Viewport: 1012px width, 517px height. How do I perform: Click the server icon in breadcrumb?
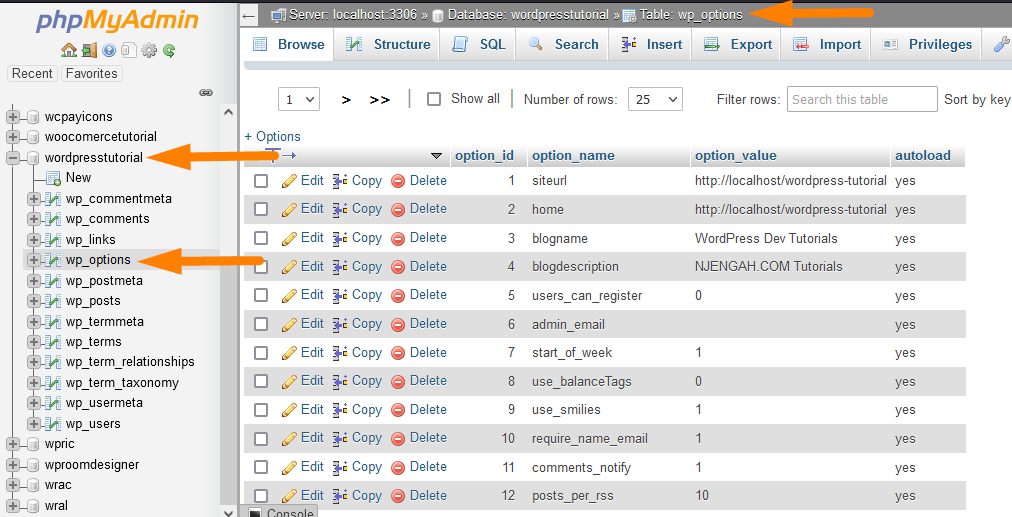click(279, 15)
